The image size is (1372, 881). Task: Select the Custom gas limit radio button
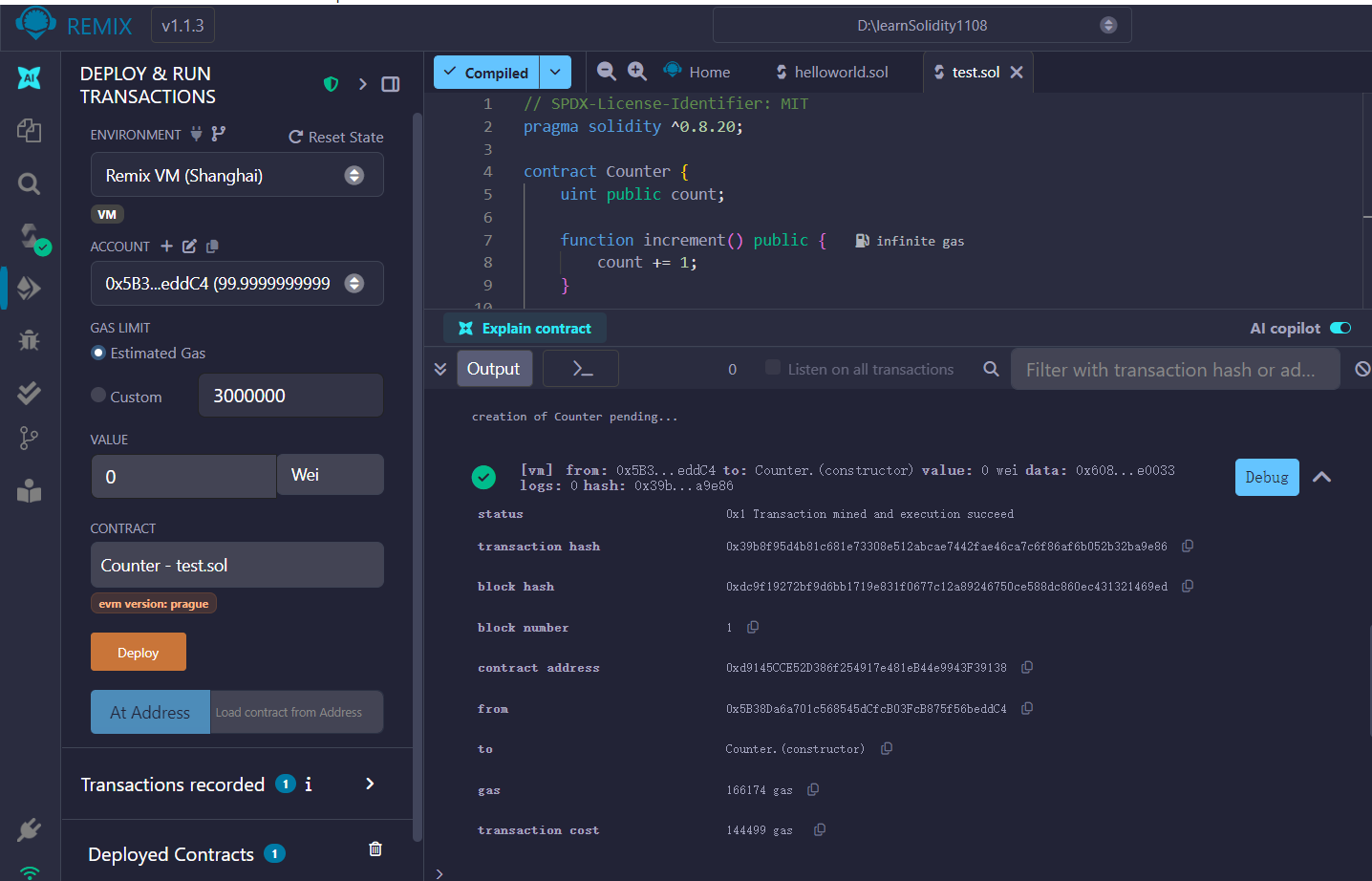[98, 396]
